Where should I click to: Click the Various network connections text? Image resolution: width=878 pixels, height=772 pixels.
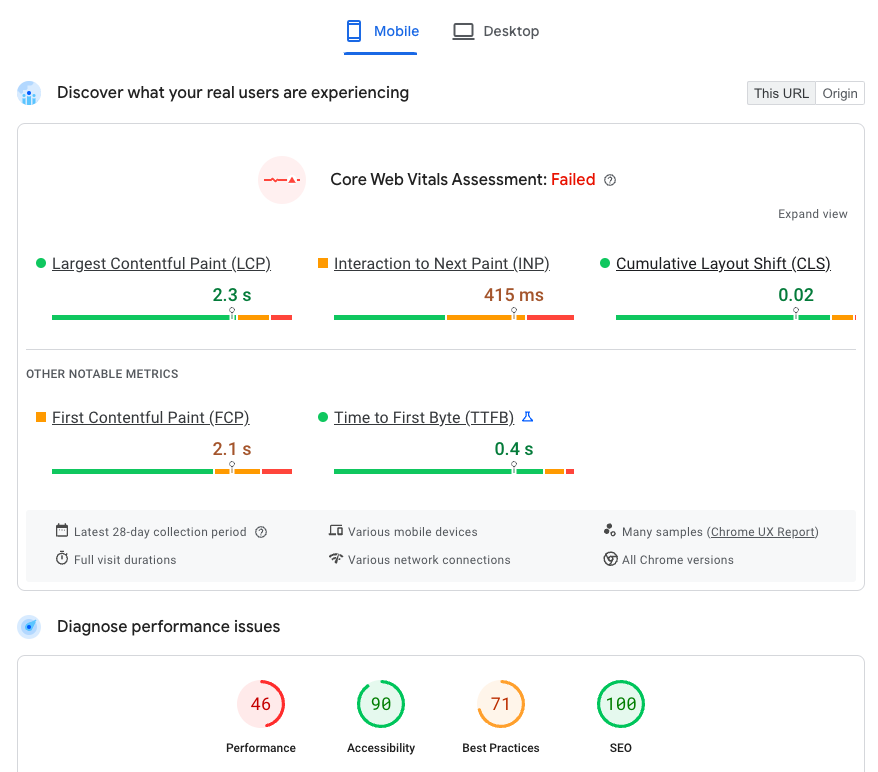point(429,560)
